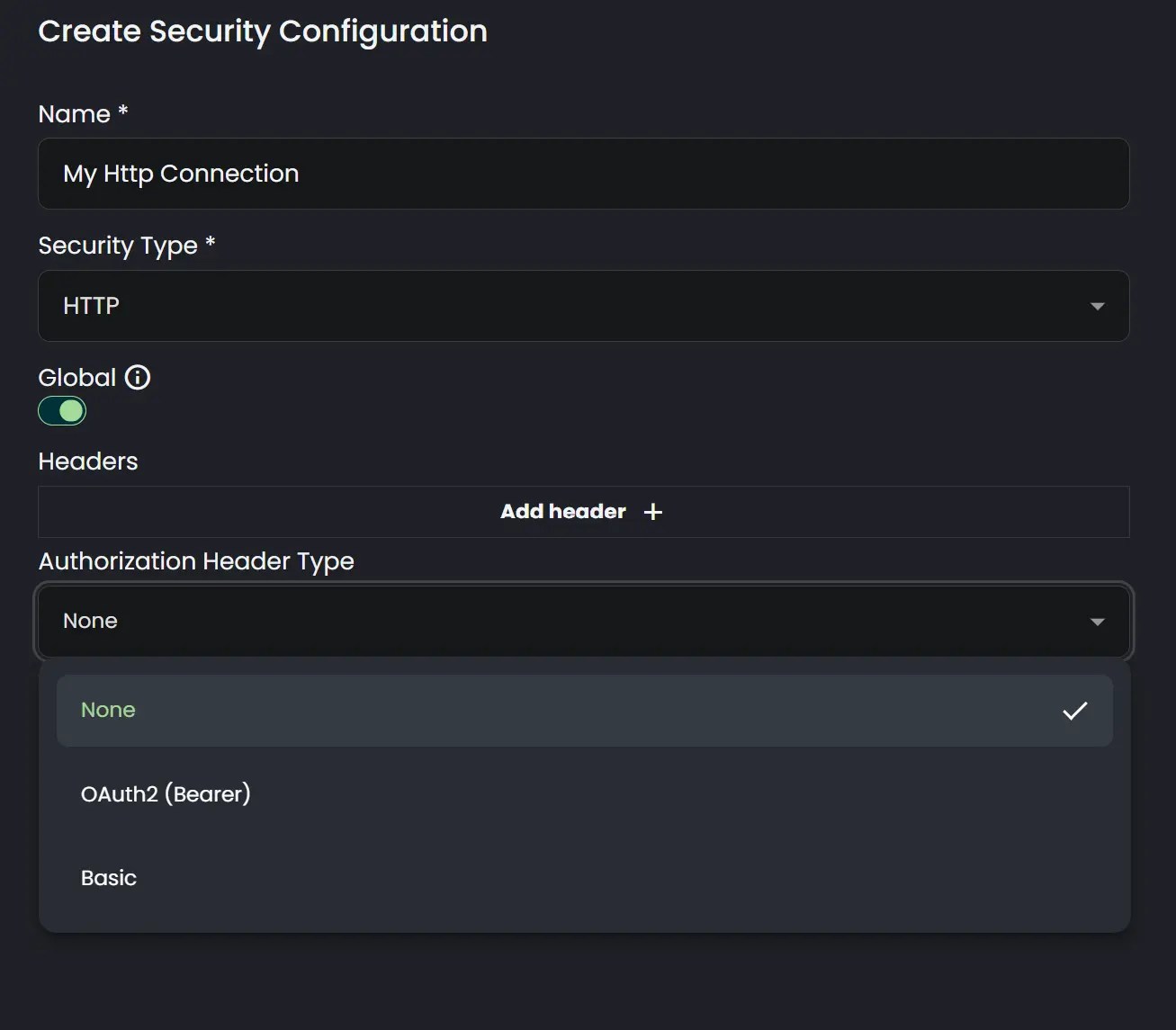This screenshot has height=1030, width=1176.
Task: Select OAuth2 (Bearer) authorization type
Action: [x=166, y=793]
